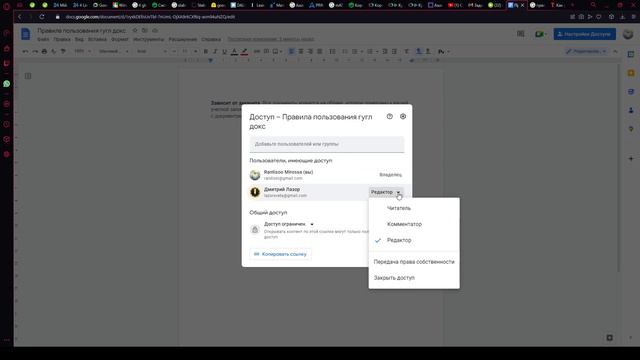
Task: Open share dialog settings gear
Action: [403, 116]
